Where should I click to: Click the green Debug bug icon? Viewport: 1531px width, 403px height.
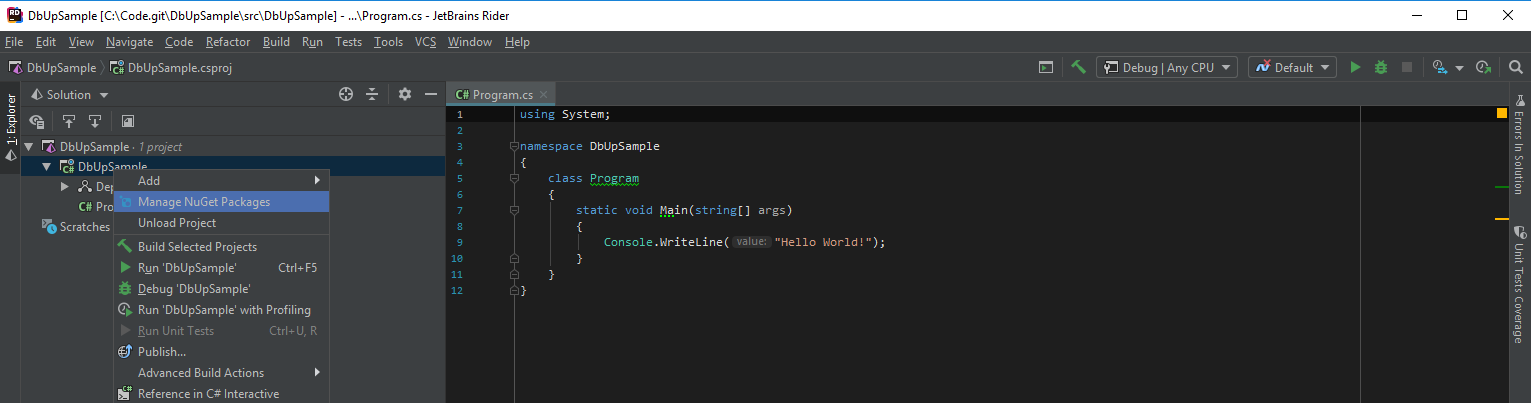coord(1381,67)
